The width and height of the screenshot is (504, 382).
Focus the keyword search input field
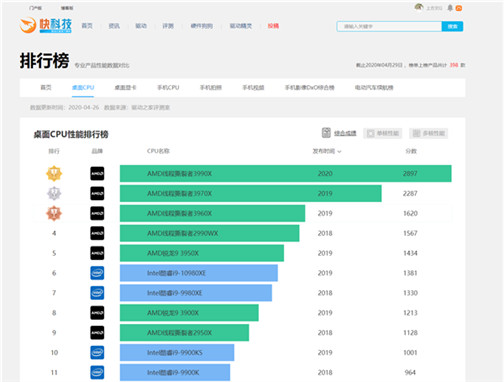pos(389,26)
